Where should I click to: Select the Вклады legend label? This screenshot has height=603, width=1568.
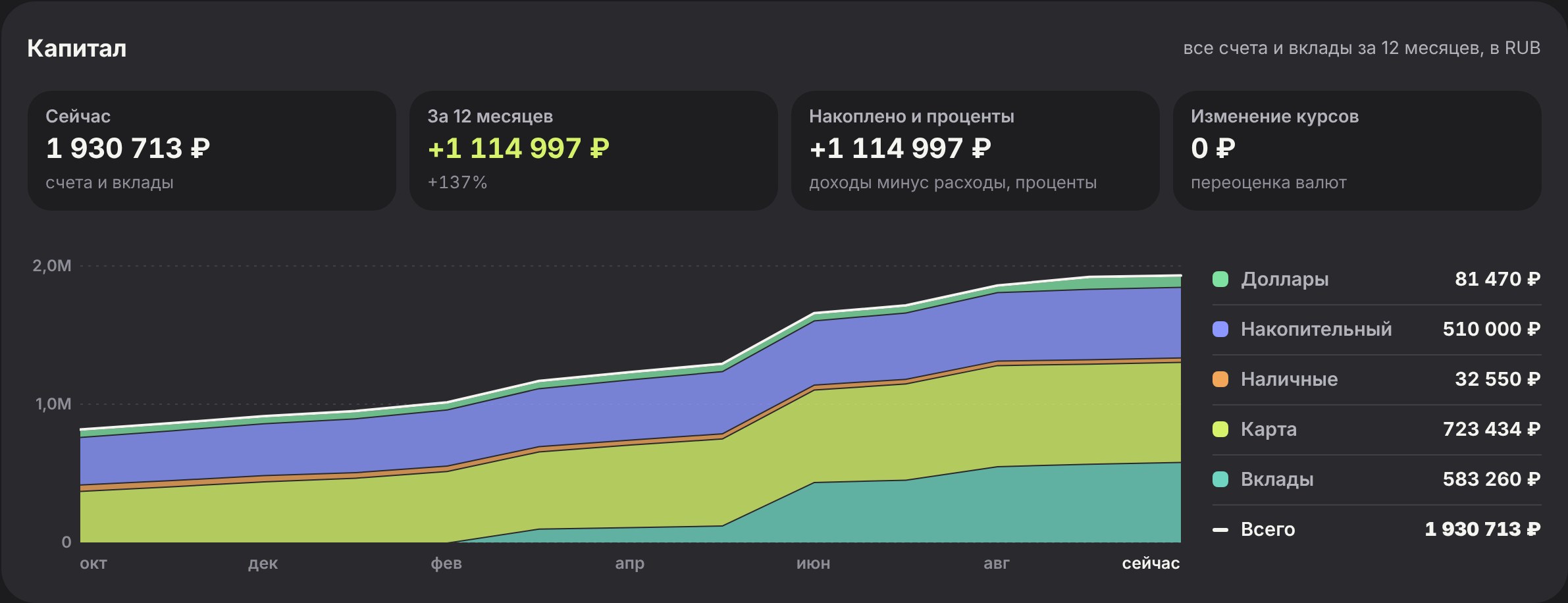pyautogui.click(x=1277, y=479)
